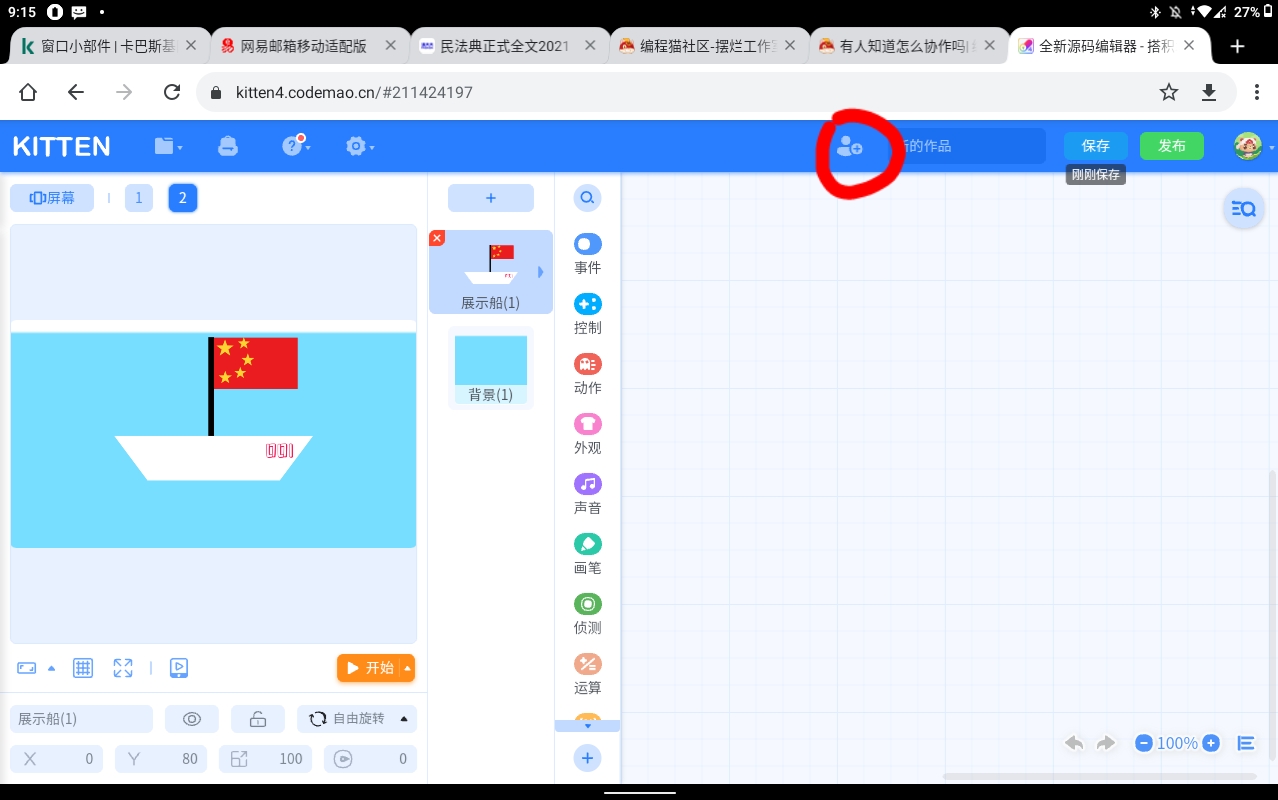This screenshot has width=1278, height=800.
Task: Click the KITTEN logo
Action: [x=62, y=146]
